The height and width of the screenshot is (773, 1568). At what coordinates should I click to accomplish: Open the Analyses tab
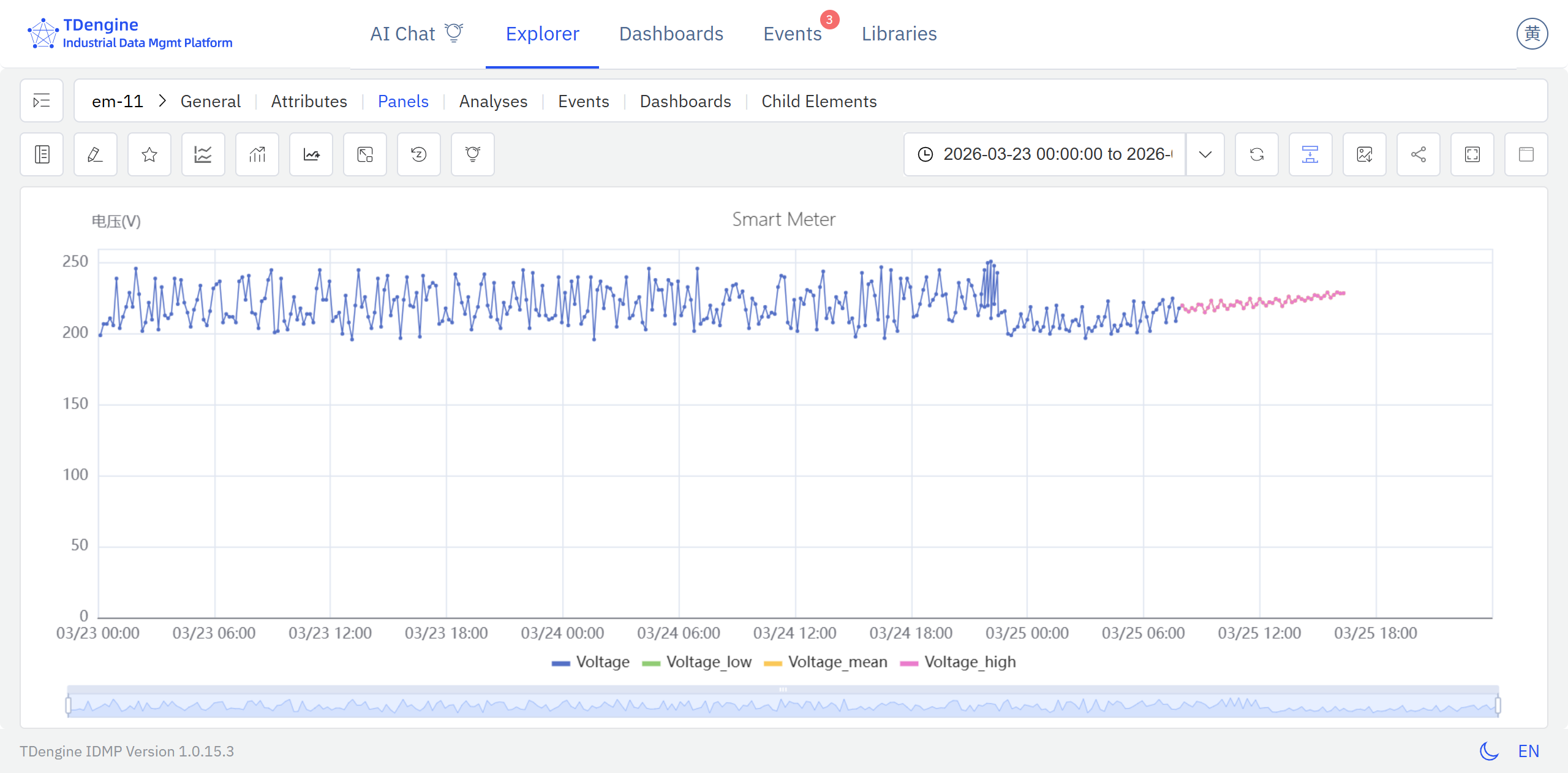(x=493, y=101)
